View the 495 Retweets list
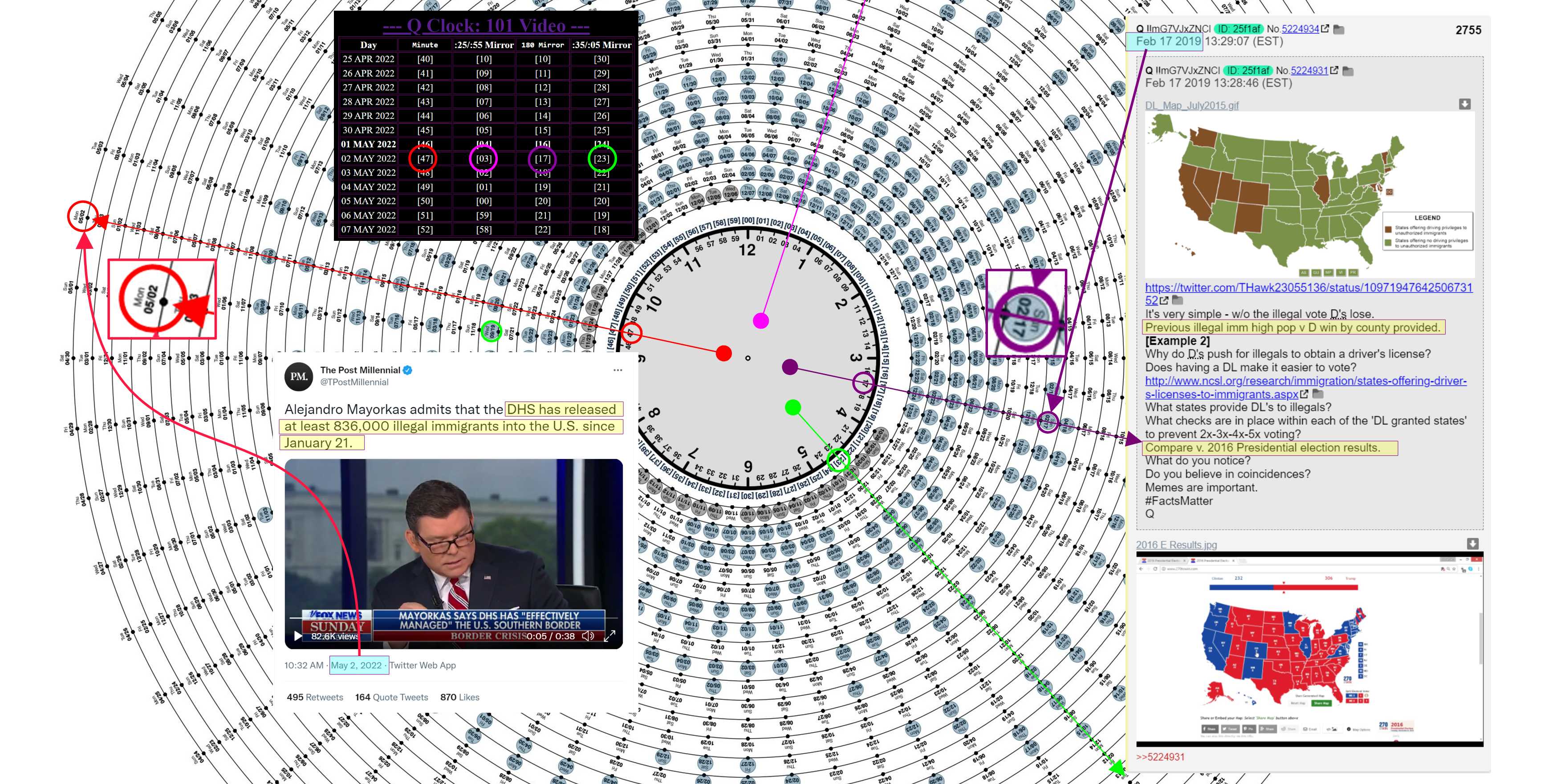Screen dimensions: 1552x784 [314, 697]
